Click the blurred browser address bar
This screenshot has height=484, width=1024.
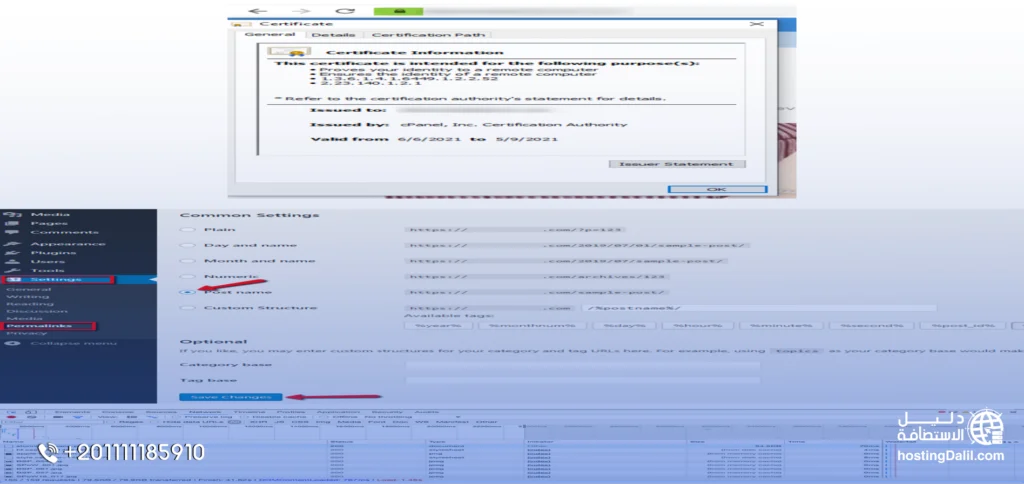click(x=528, y=11)
